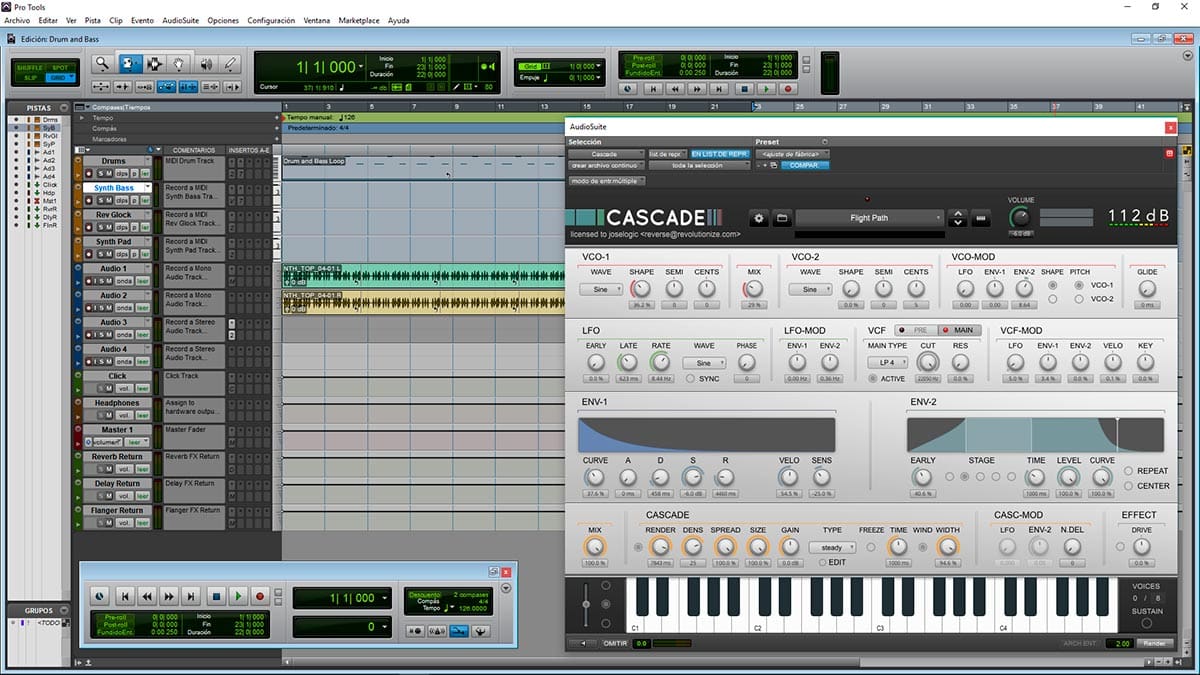
Task: Select VCO-2 pitch radio button
Action: click(x=1079, y=299)
